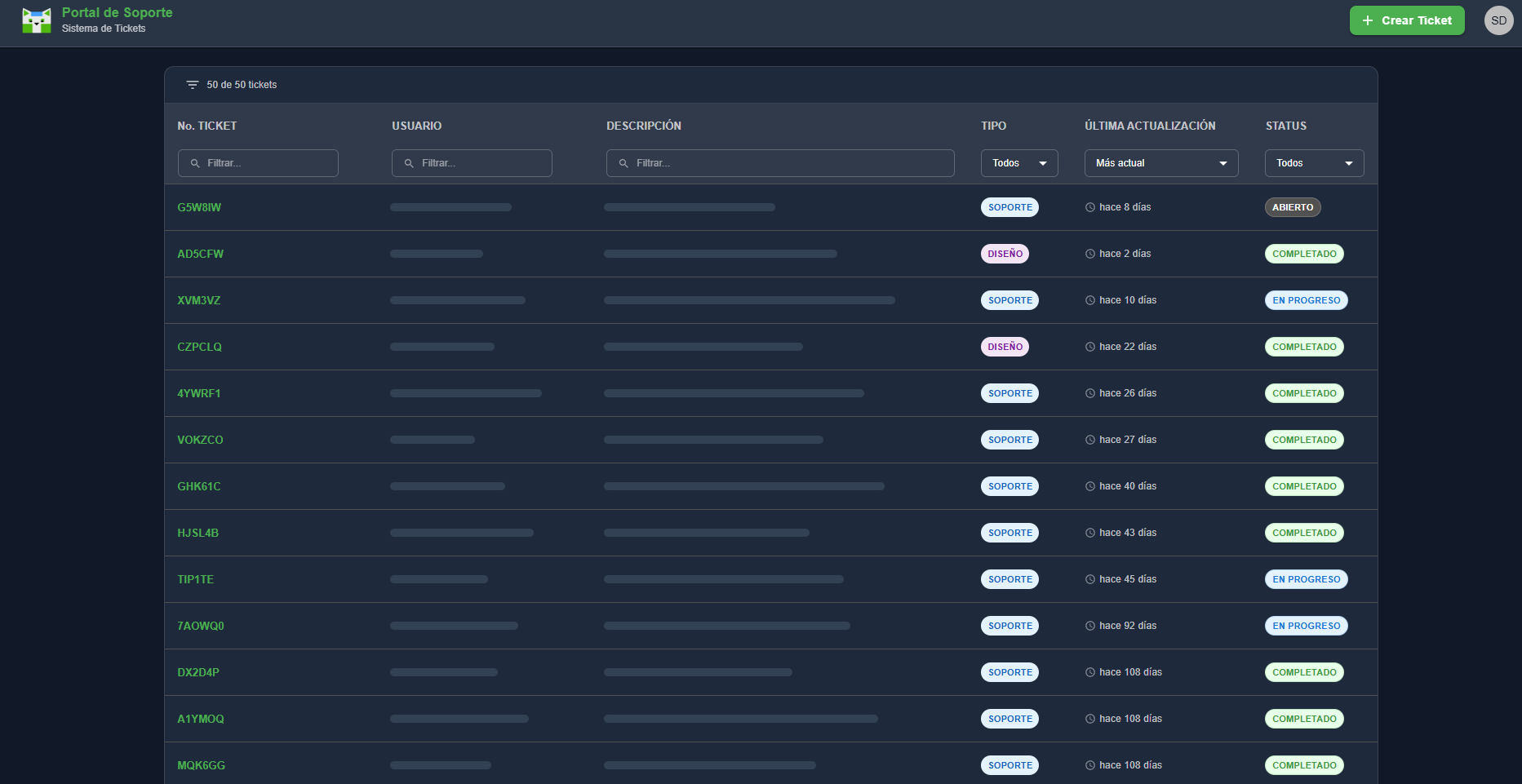This screenshot has height=784, width=1522.
Task: Open ticket A1YMOQ
Action: [x=201, y=719]
